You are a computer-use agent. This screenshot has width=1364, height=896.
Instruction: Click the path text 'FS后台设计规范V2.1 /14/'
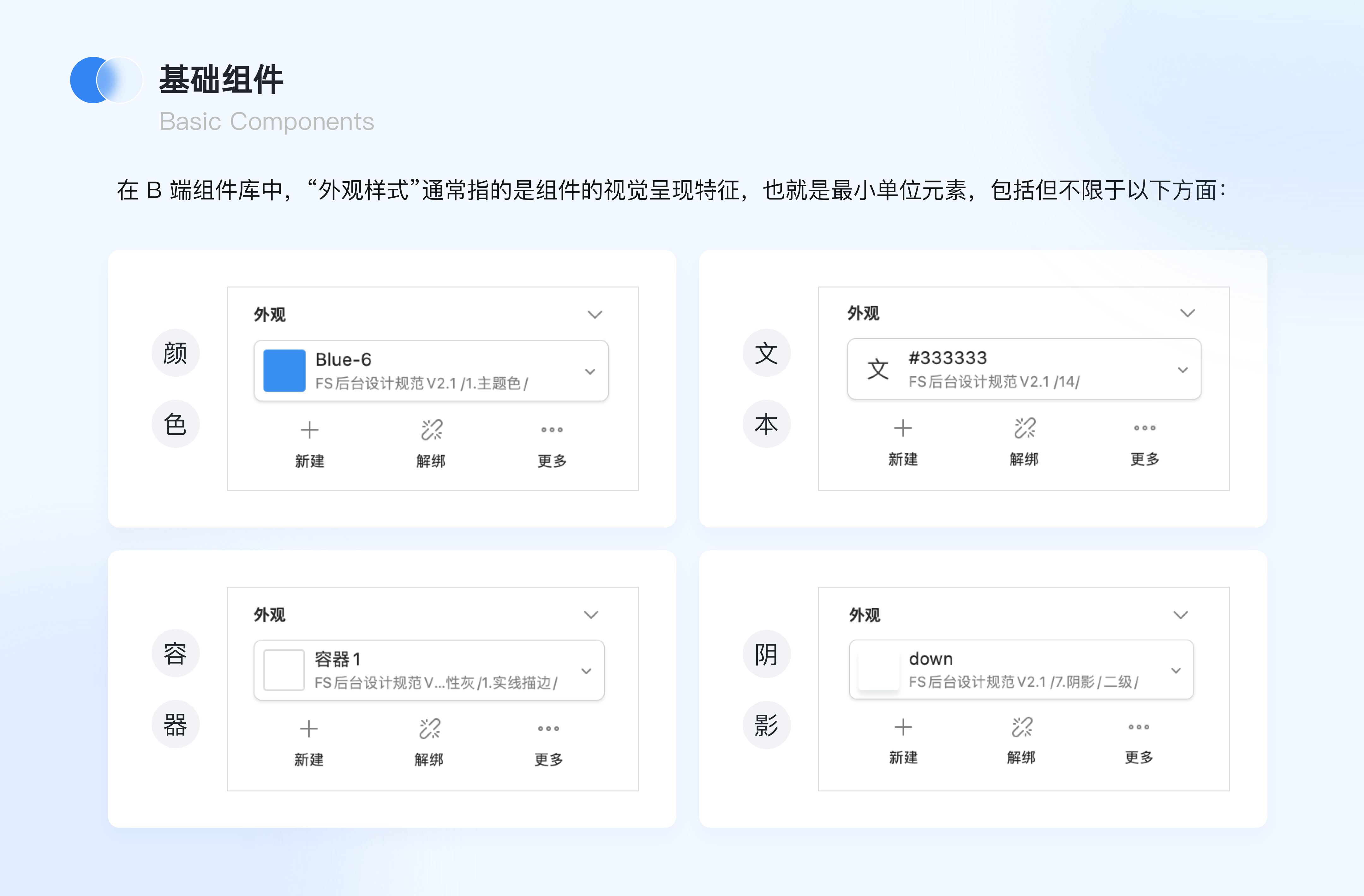994,382
